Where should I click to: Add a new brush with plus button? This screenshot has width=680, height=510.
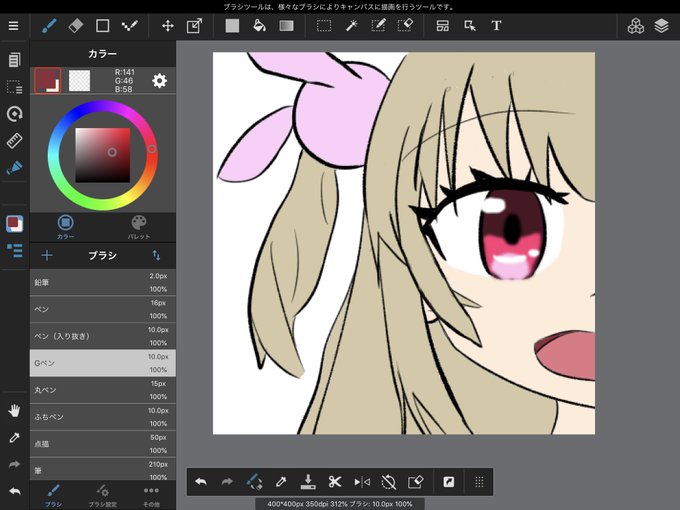click(x=47, y=255)
